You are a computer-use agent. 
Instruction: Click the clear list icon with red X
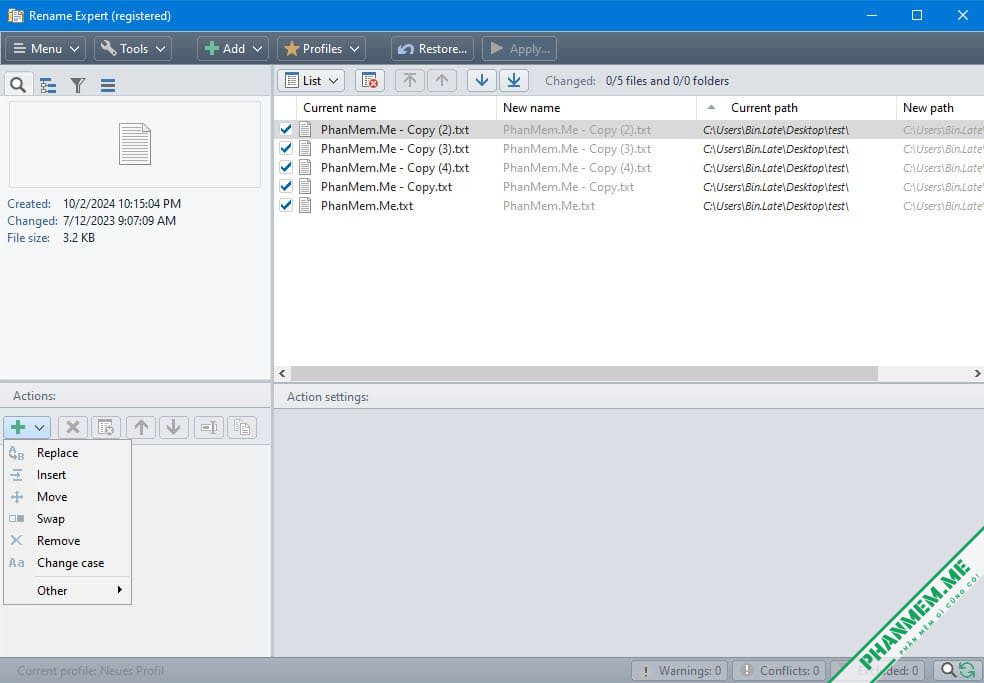[x=370, y=80]
